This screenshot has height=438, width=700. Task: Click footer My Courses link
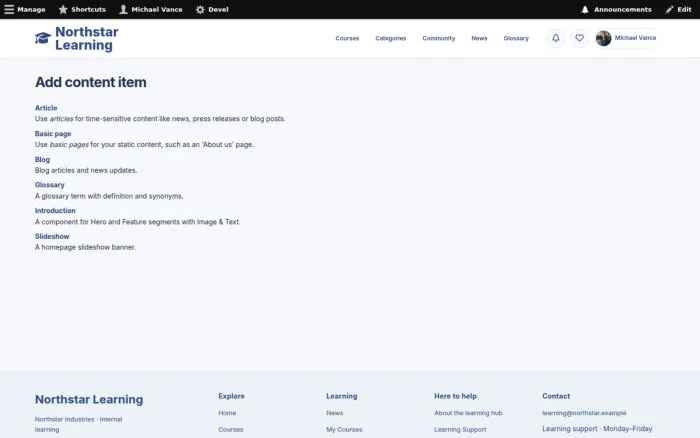point(344,430)
